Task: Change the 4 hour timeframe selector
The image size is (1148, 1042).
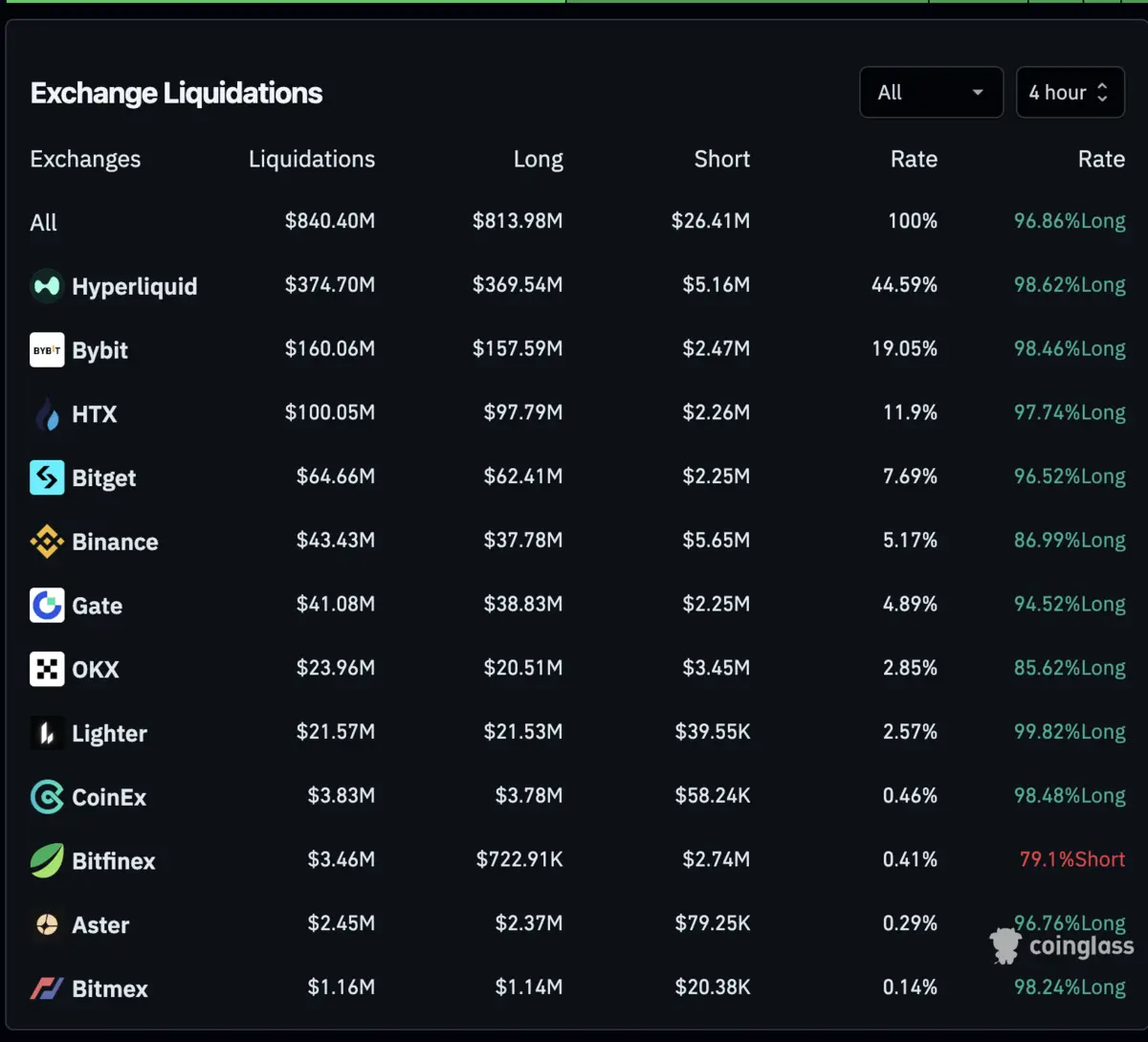Action: click(x=1070, y=93)
